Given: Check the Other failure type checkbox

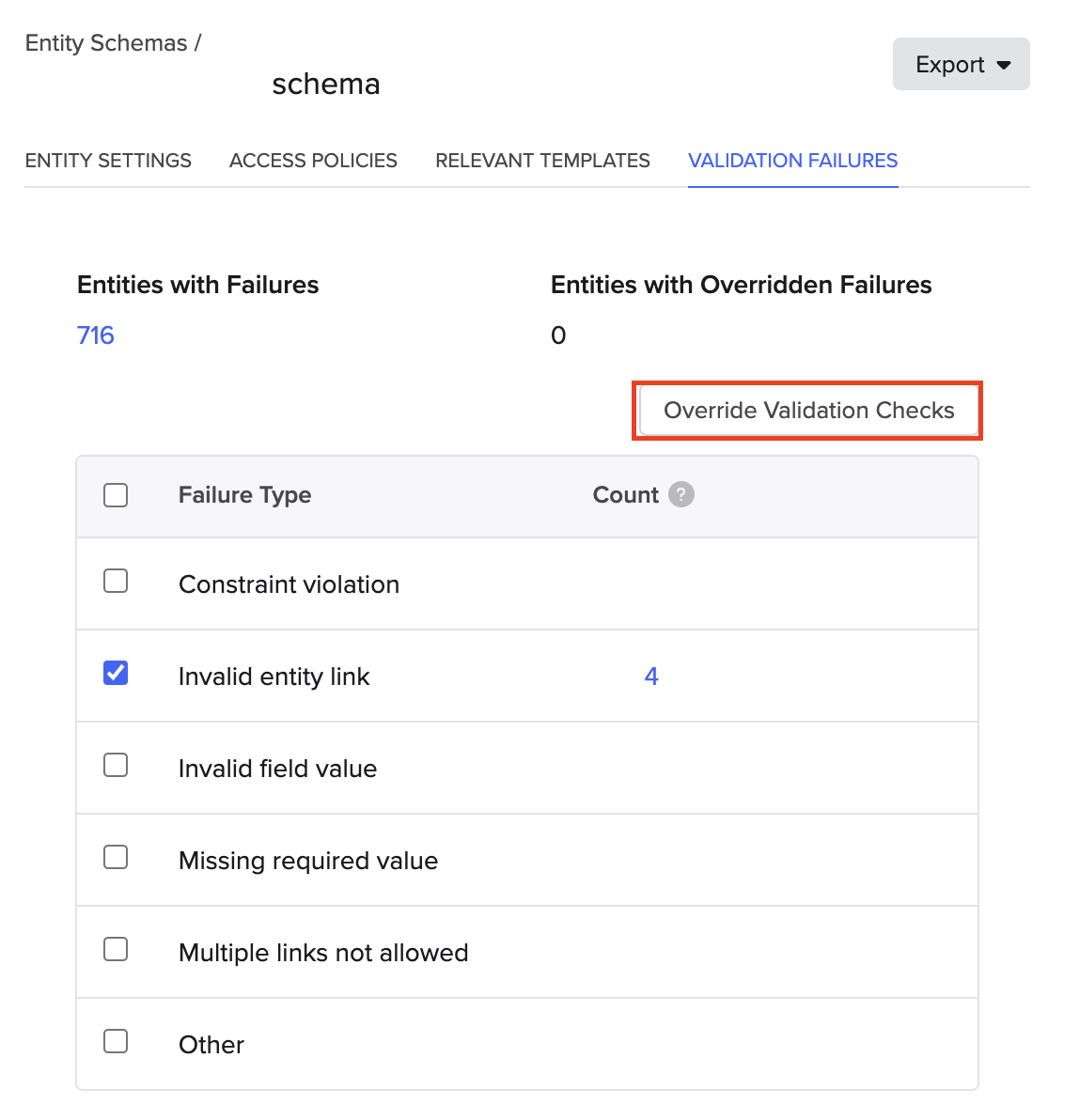Looking at the screenshot, I should click(116, 1042).
